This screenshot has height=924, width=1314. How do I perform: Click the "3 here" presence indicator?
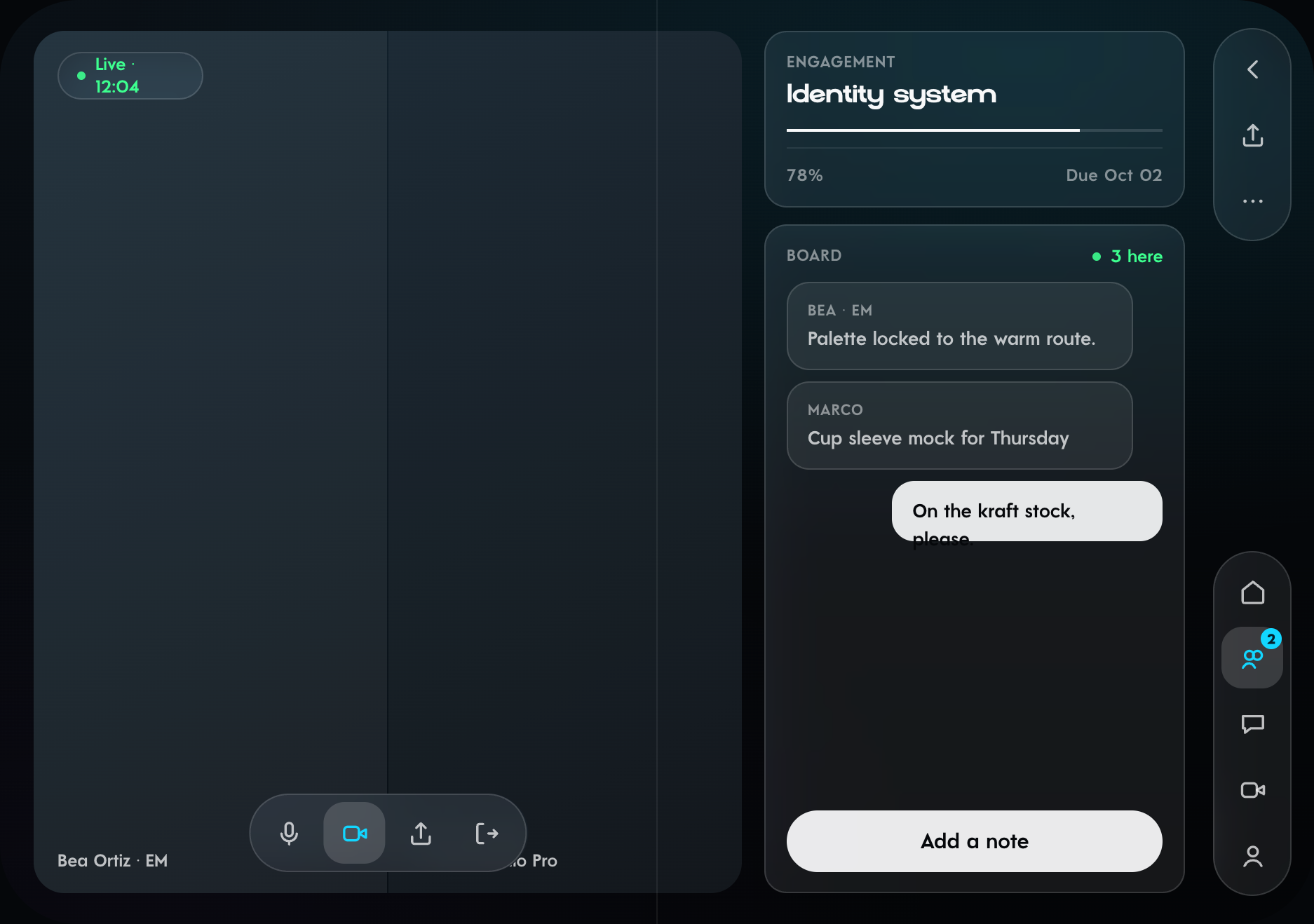tap(1127, 257)
